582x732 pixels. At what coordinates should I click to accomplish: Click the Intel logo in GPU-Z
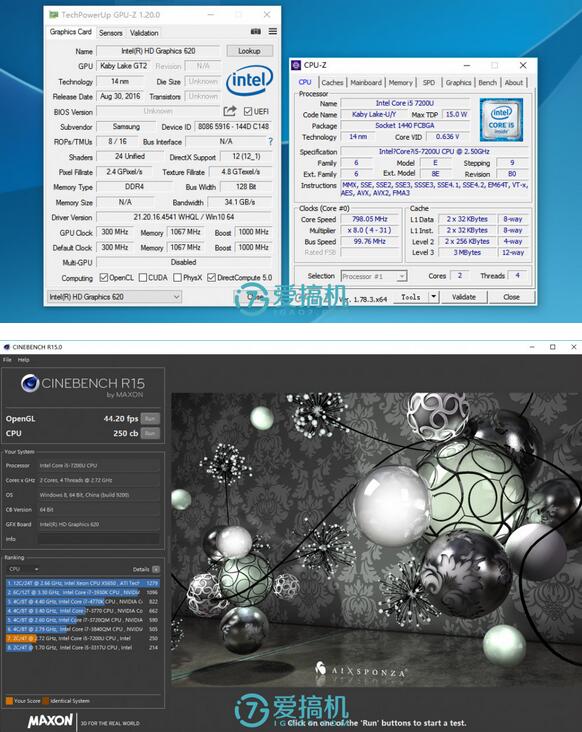pos(249,80)
